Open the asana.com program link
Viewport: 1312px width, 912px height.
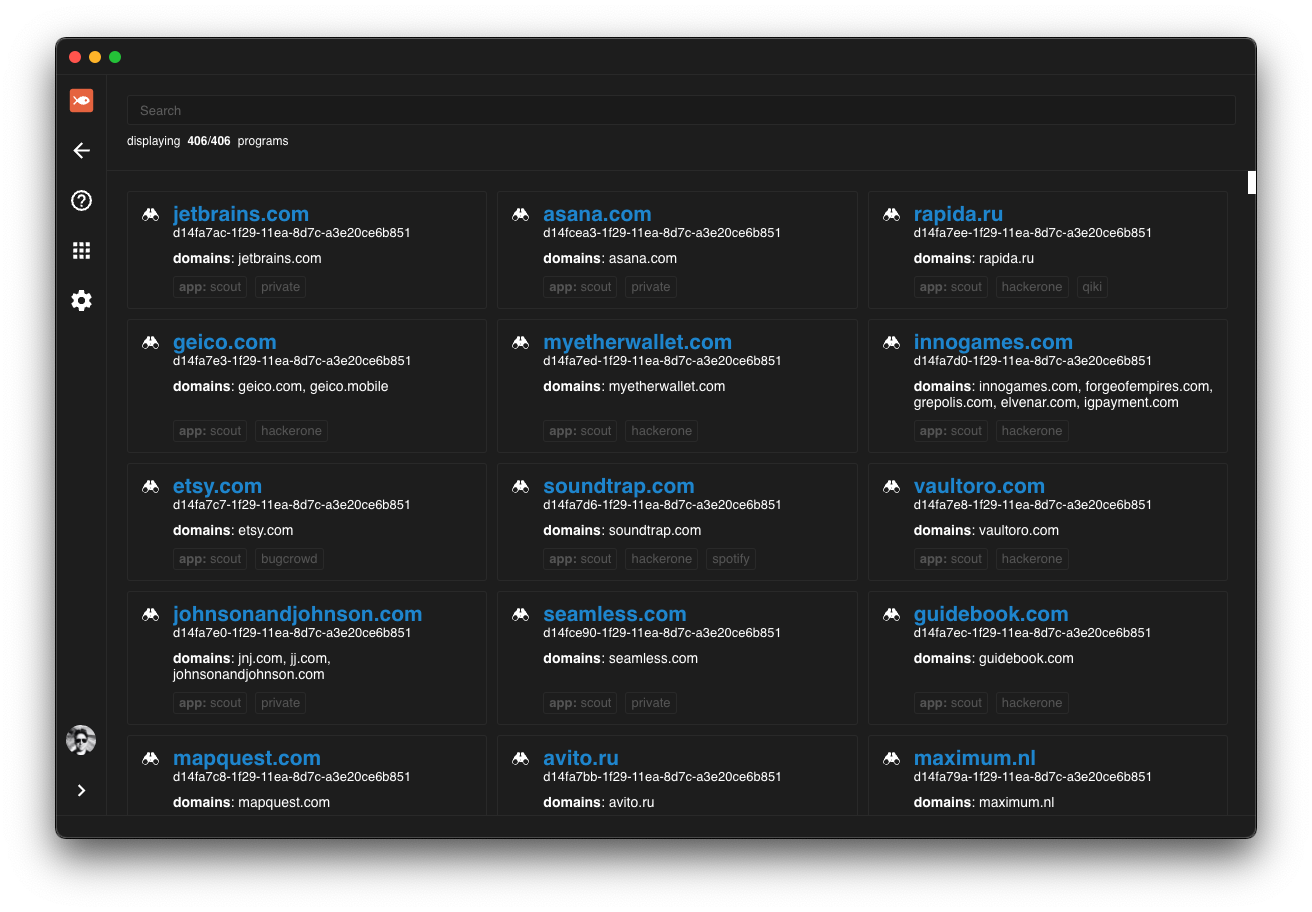coord(597,214)
